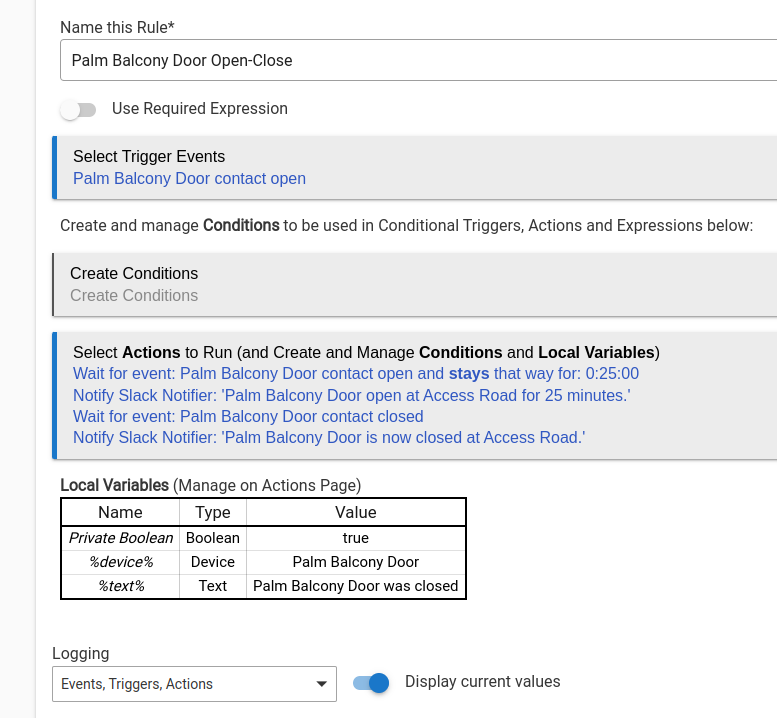Click the 'Palm Balcony Door was closed' value

pyautogui.click(x=355, y=586)
